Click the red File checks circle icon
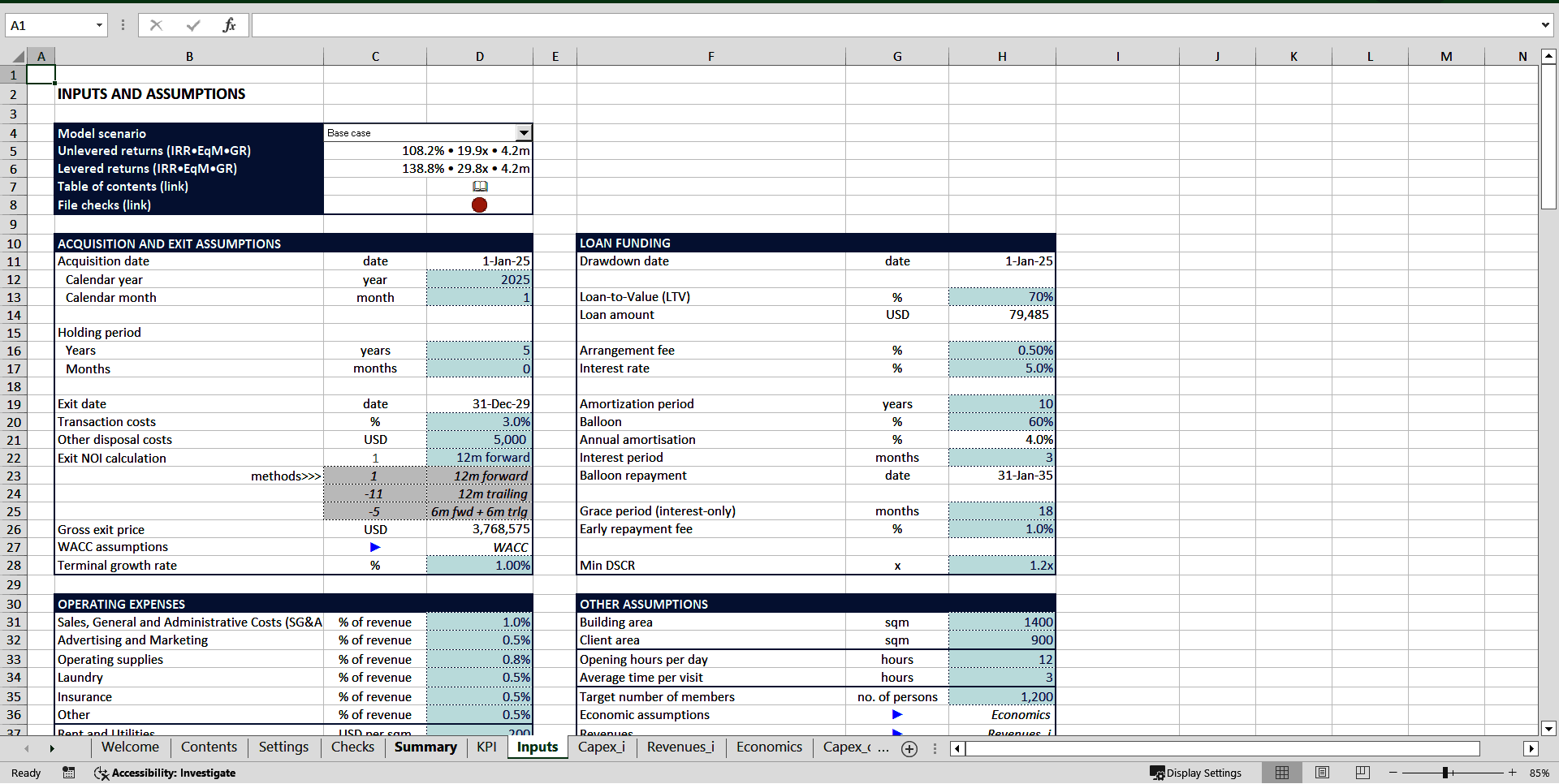 click(x=479, y=205)
